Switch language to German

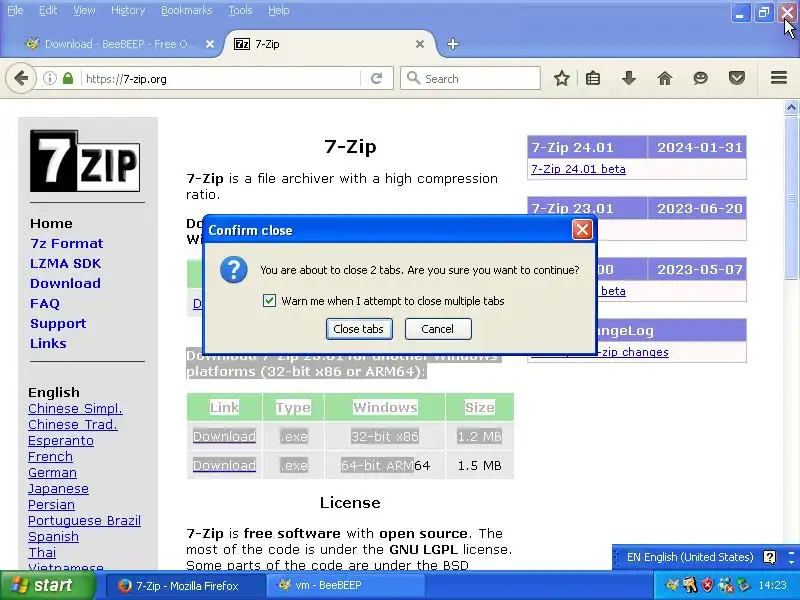[x=52, y=472]
